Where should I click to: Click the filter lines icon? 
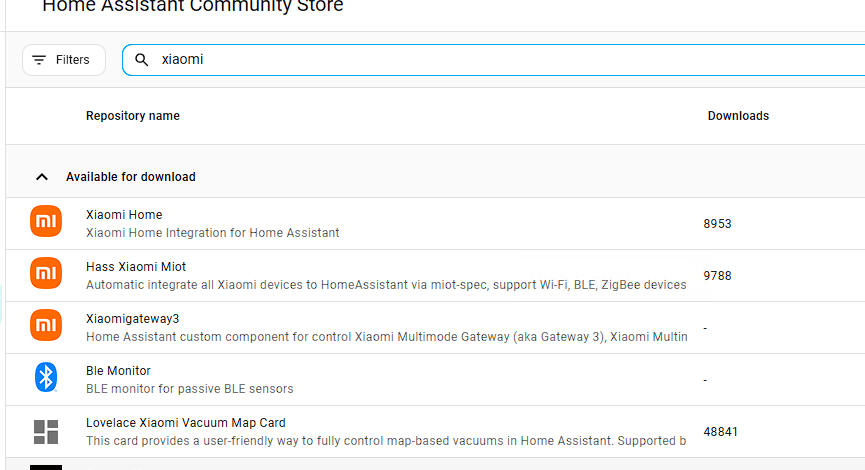point(39,60)
